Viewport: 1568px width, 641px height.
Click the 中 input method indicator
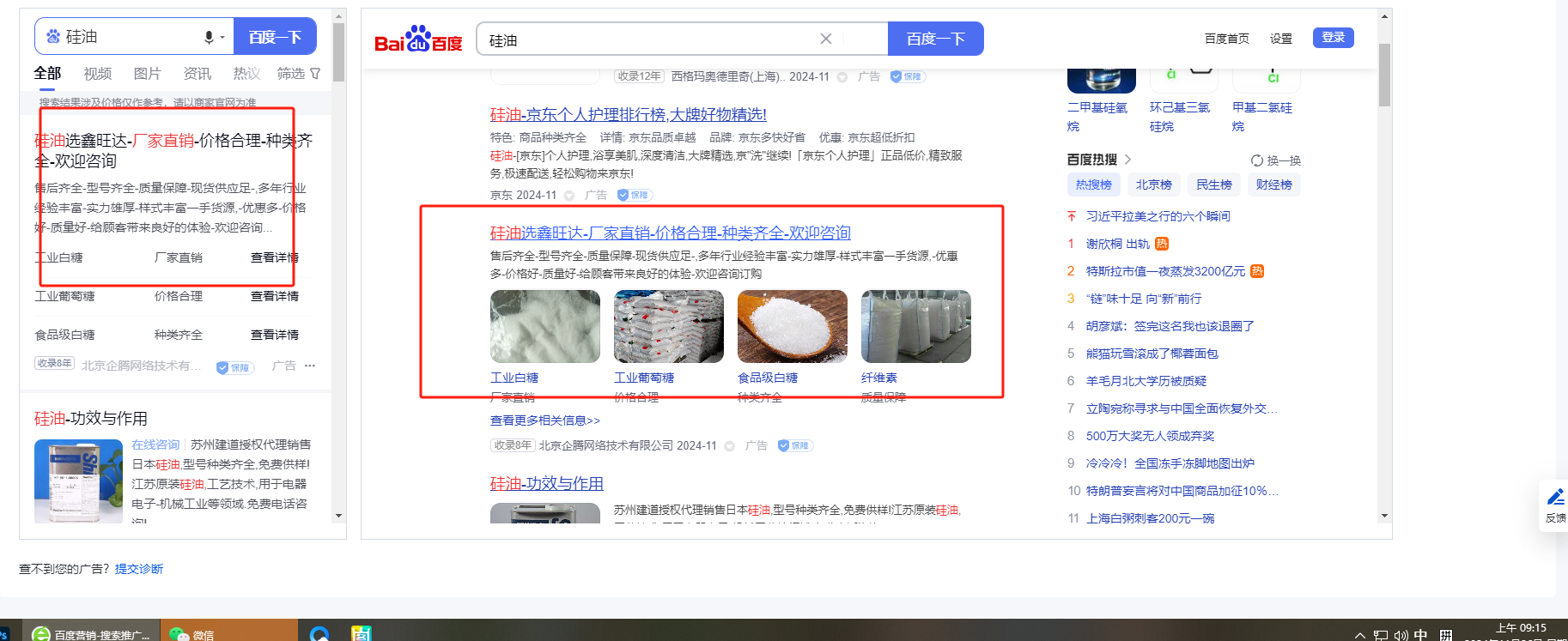(x=1421, y=634)
